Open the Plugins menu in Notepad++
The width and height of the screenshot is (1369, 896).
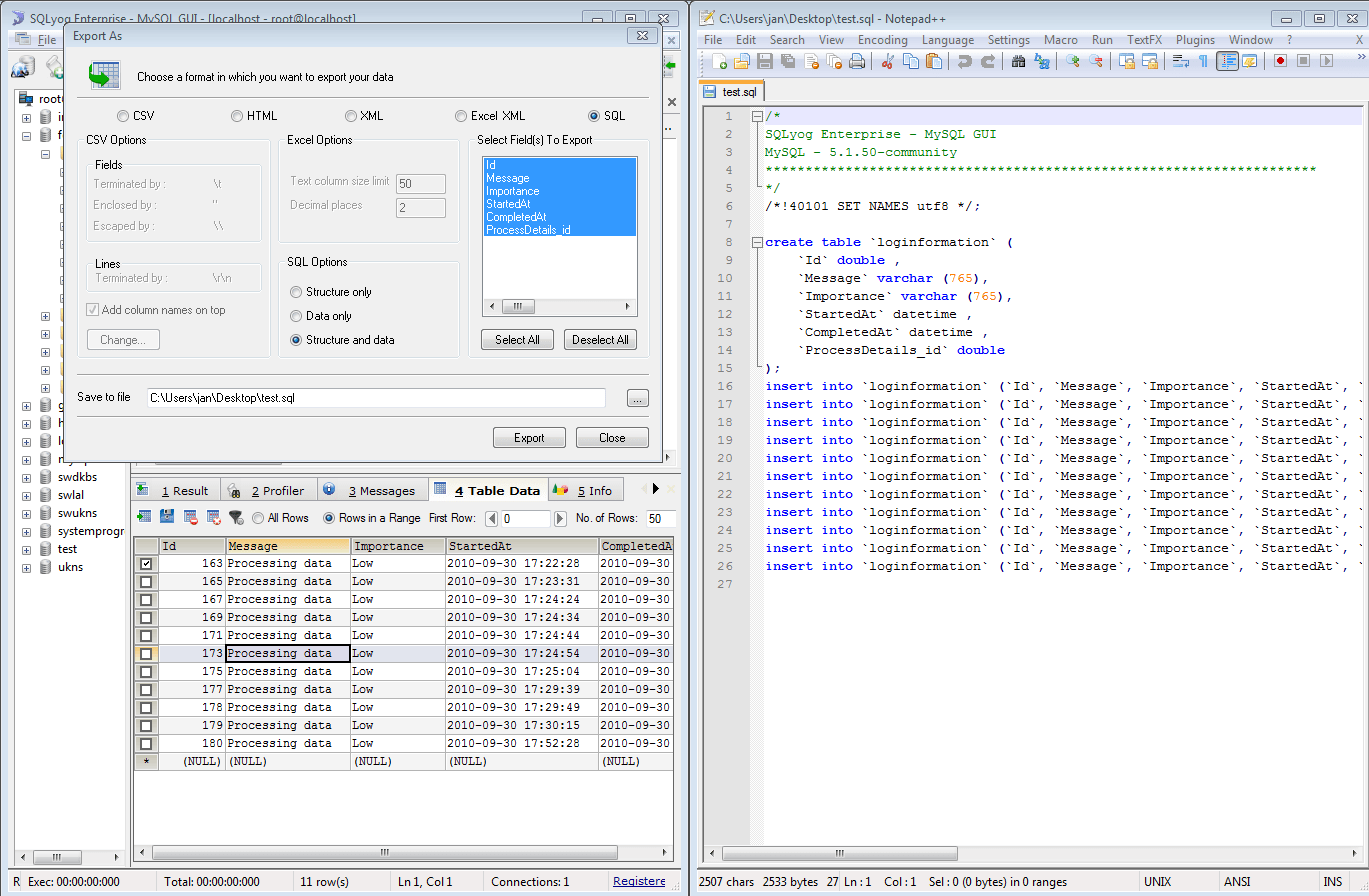tap(1195, 40)
